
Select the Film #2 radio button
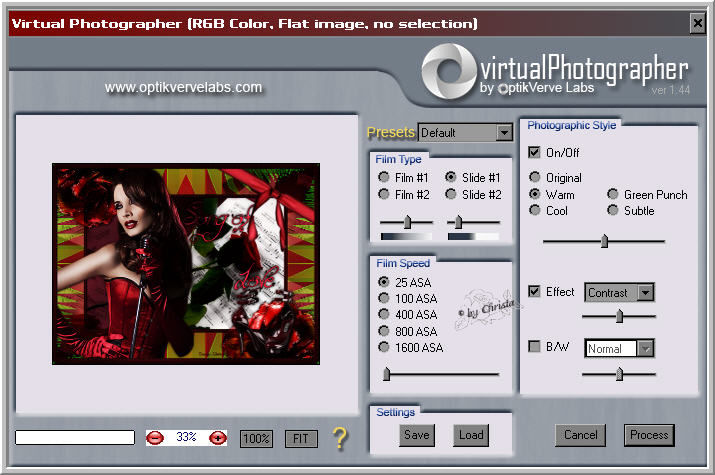click(x=384, y=194)
